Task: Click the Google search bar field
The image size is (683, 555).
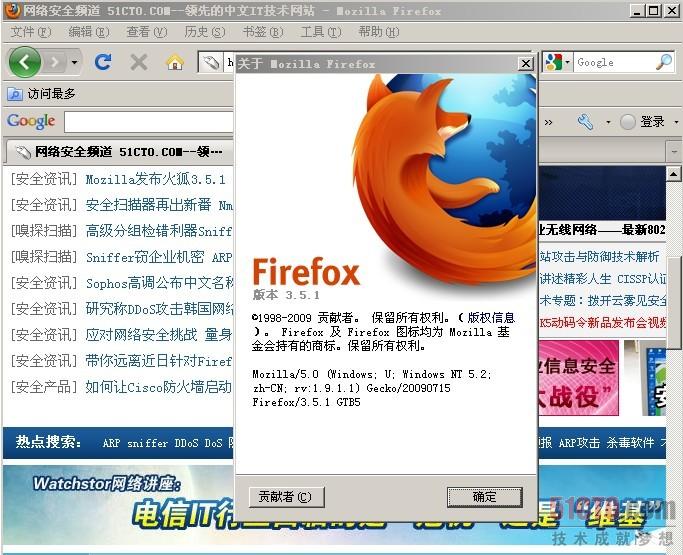Action: pyautogui.click(x=614, y=63)
